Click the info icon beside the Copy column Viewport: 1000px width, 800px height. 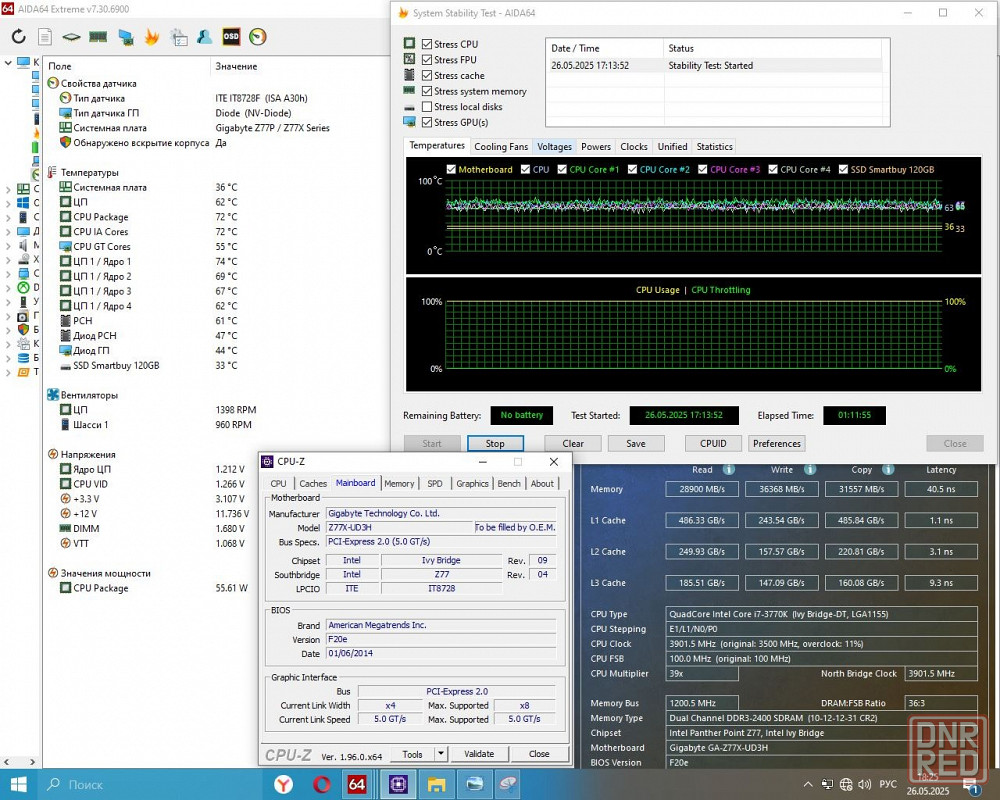pos(887,470)
